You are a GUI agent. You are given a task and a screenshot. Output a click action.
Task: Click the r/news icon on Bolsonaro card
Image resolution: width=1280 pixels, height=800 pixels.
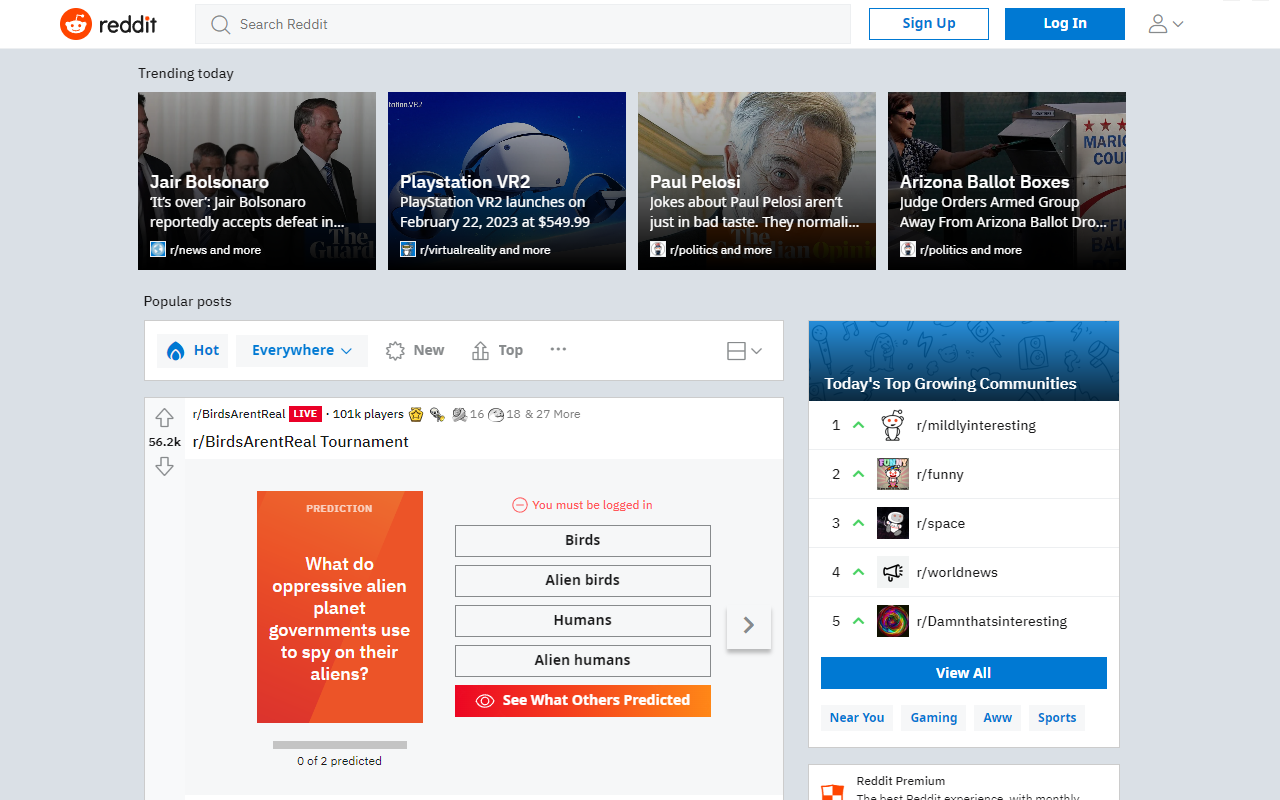tap(158, 249)
